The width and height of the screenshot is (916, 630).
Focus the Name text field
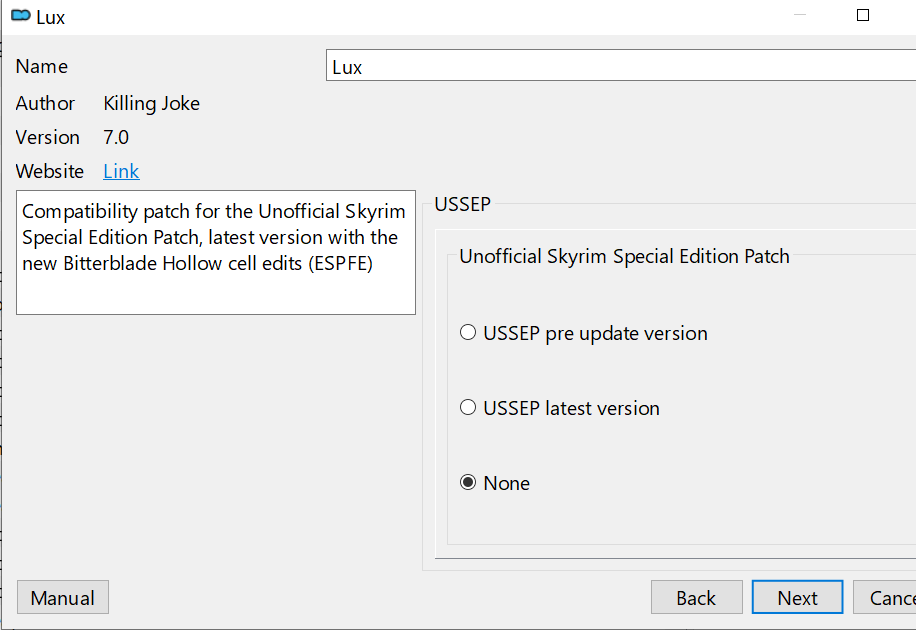click(620, 67)
